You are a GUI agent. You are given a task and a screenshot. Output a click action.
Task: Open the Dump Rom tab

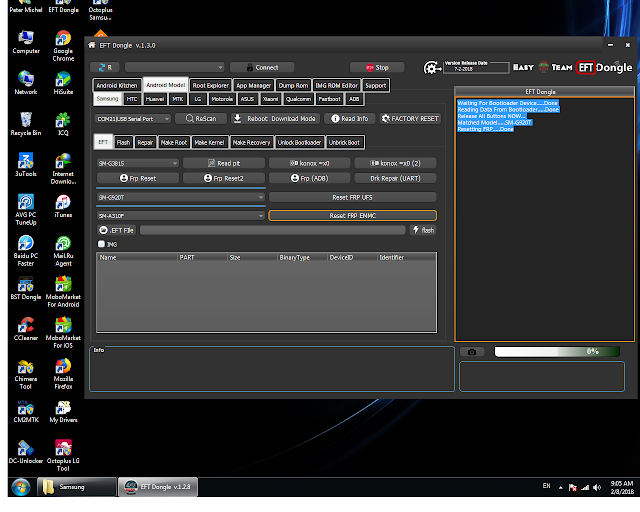click(x=293, y=85)
